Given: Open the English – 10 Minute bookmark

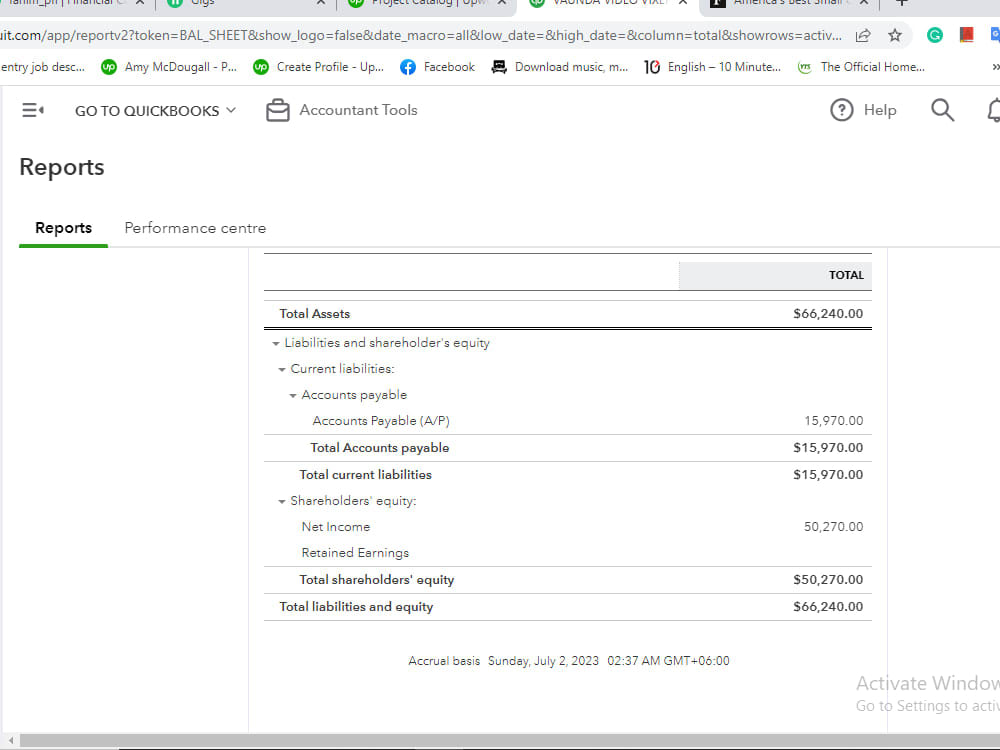Looking at the screenshot, I should tap(712, 67).
